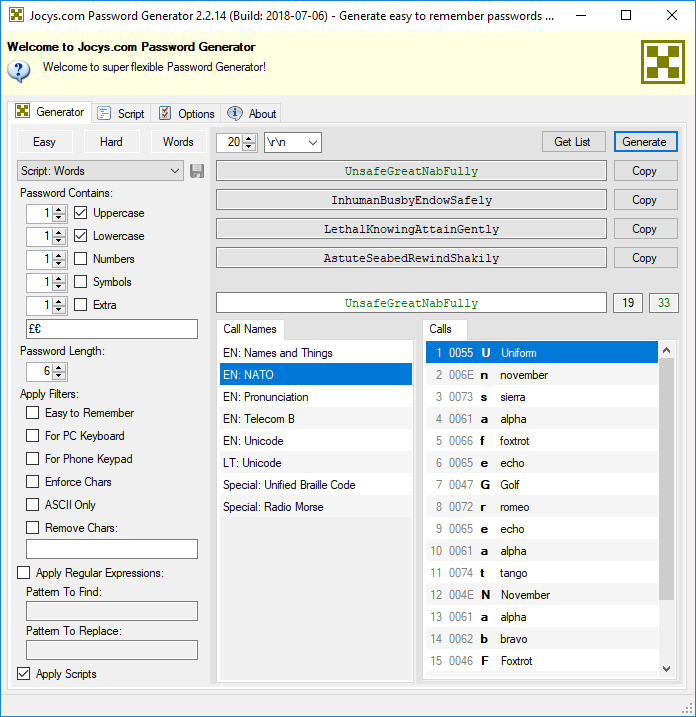Image resolution: width=696 pixels, height=717 pixels.
Task: Increase the password count of 20
Action: point(249,138)
